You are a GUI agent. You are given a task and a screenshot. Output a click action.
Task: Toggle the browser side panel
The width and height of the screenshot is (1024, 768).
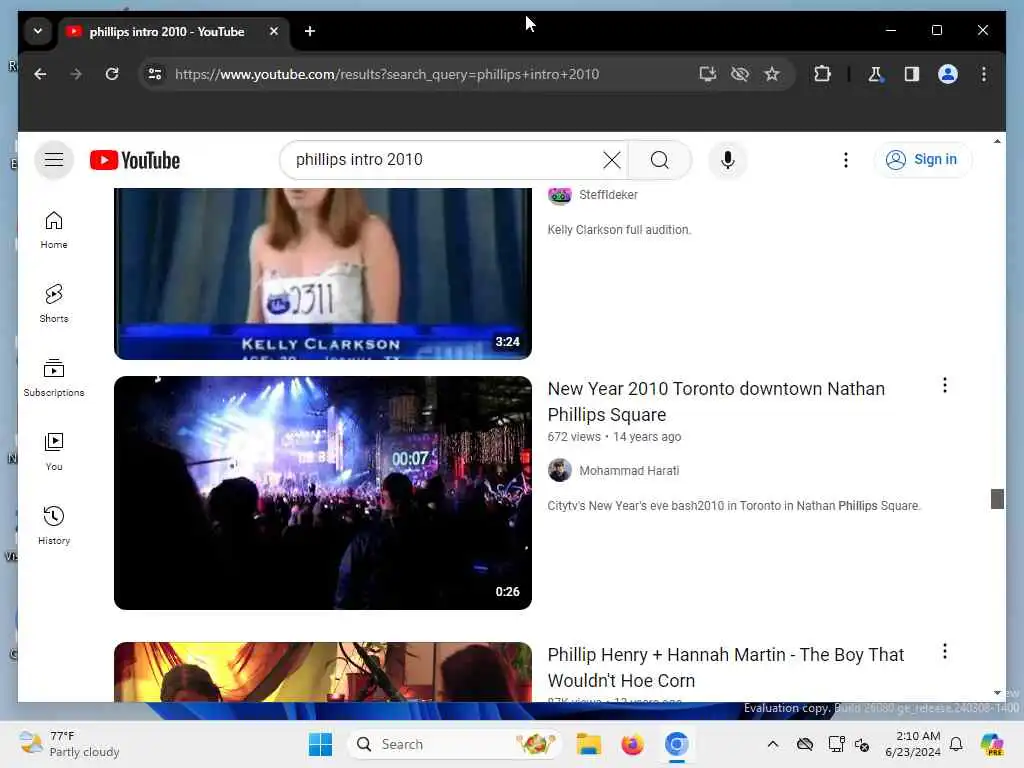(x=912, y=74)
